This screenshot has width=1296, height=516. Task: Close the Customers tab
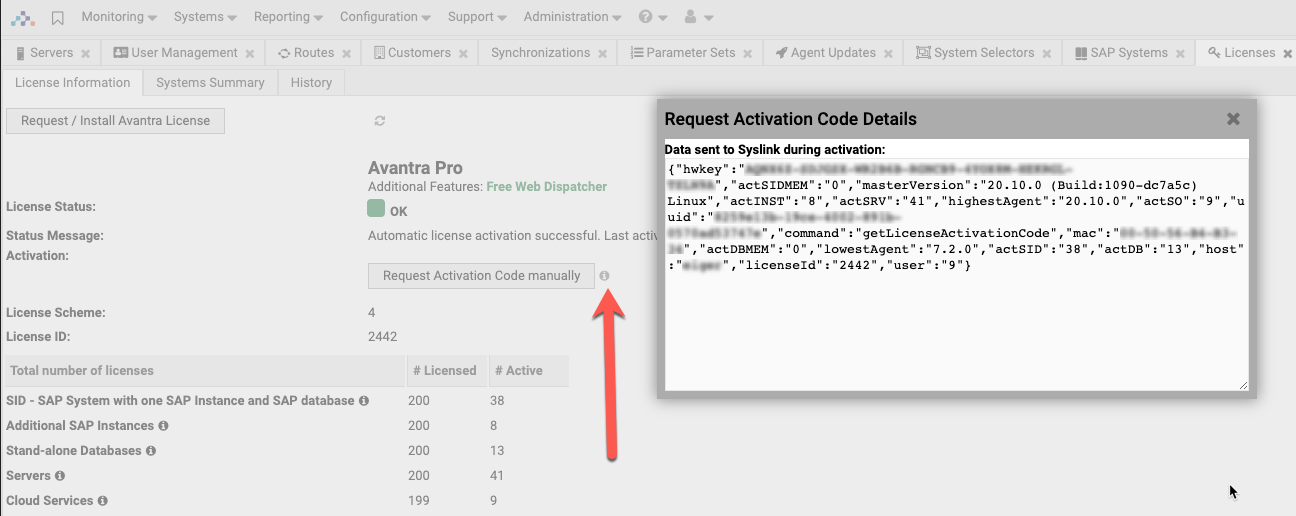pyautogui.click(x=464, y=54)
